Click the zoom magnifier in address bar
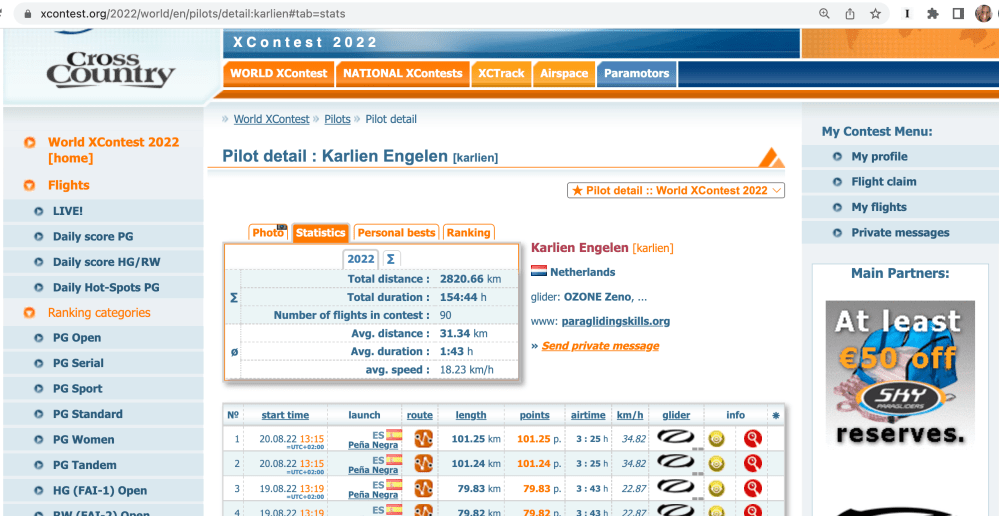Viewport: 999px width, 516px height. 824,14
